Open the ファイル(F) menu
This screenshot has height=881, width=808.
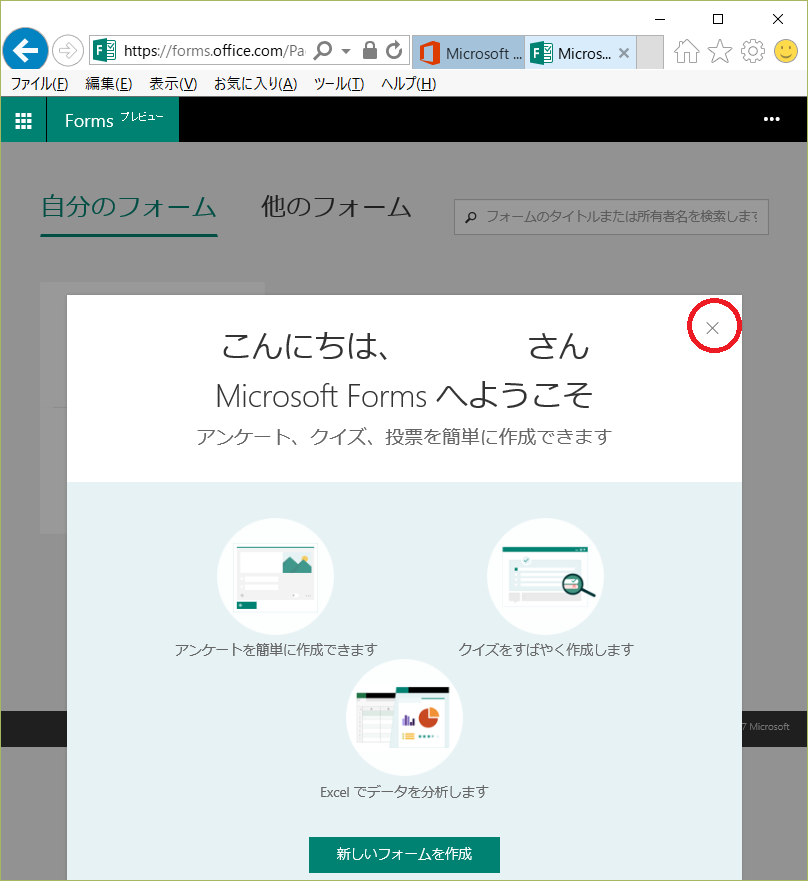[40, 84]
